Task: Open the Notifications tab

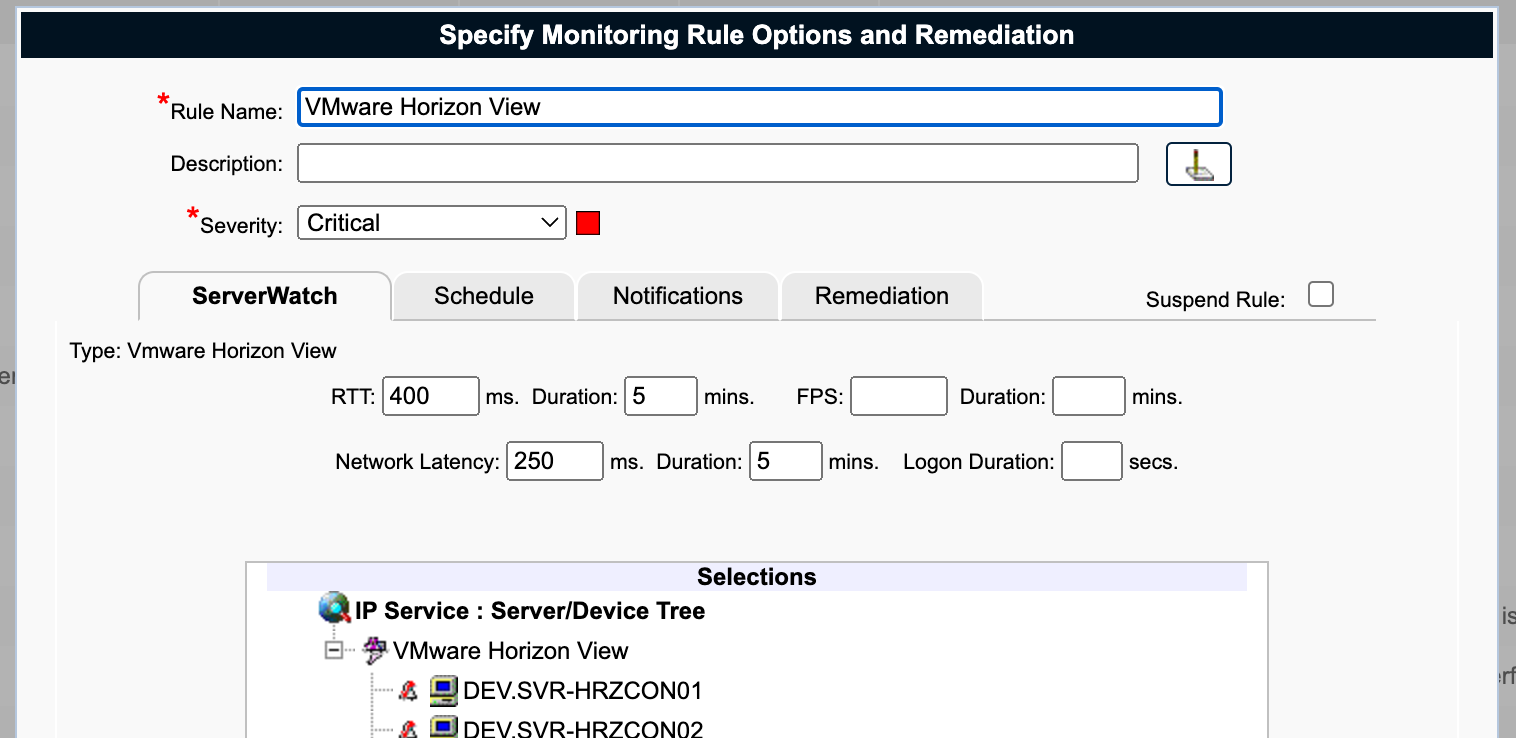Action: (x=678, y=296)
